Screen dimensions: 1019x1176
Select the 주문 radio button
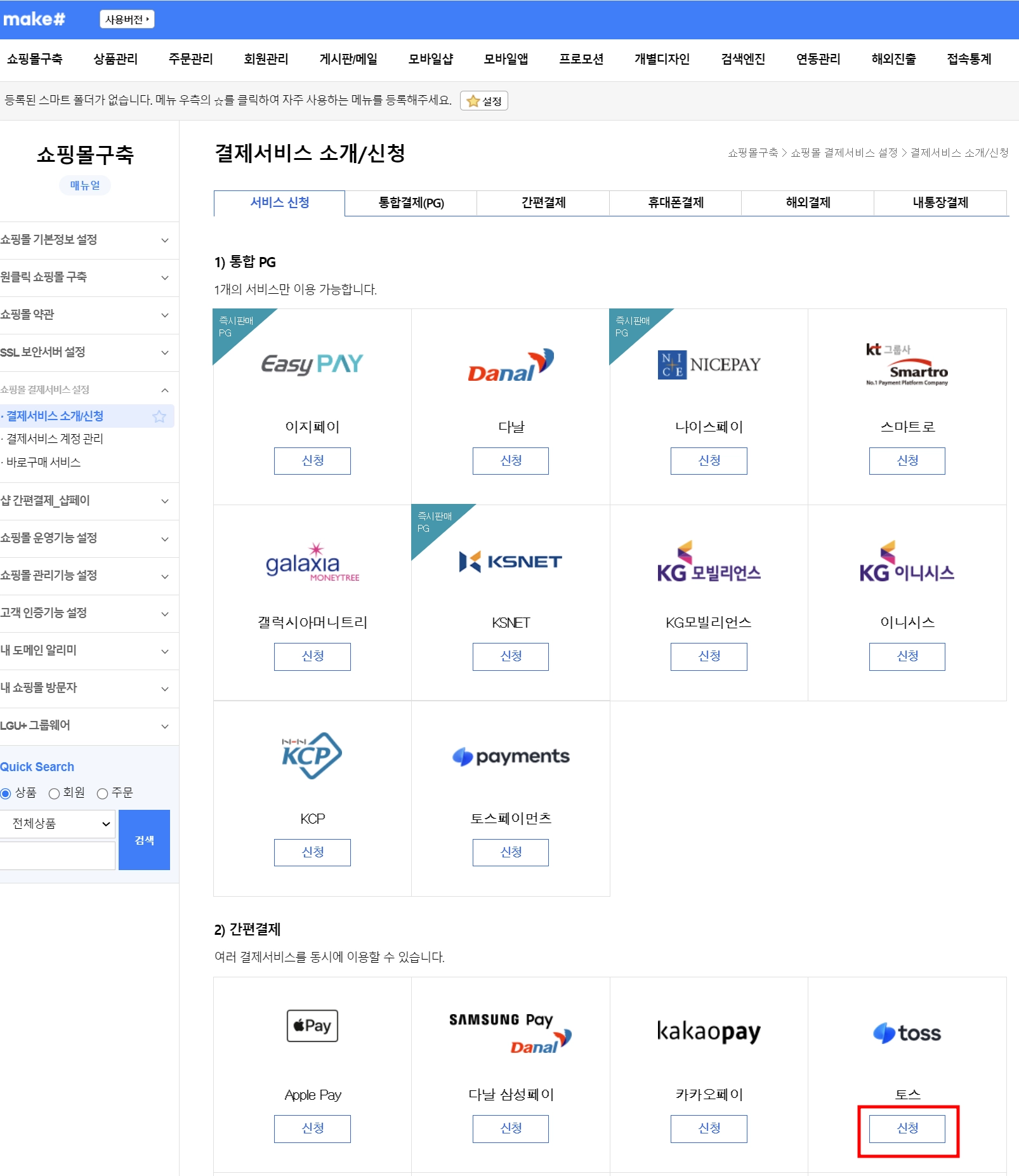(102, 793)
